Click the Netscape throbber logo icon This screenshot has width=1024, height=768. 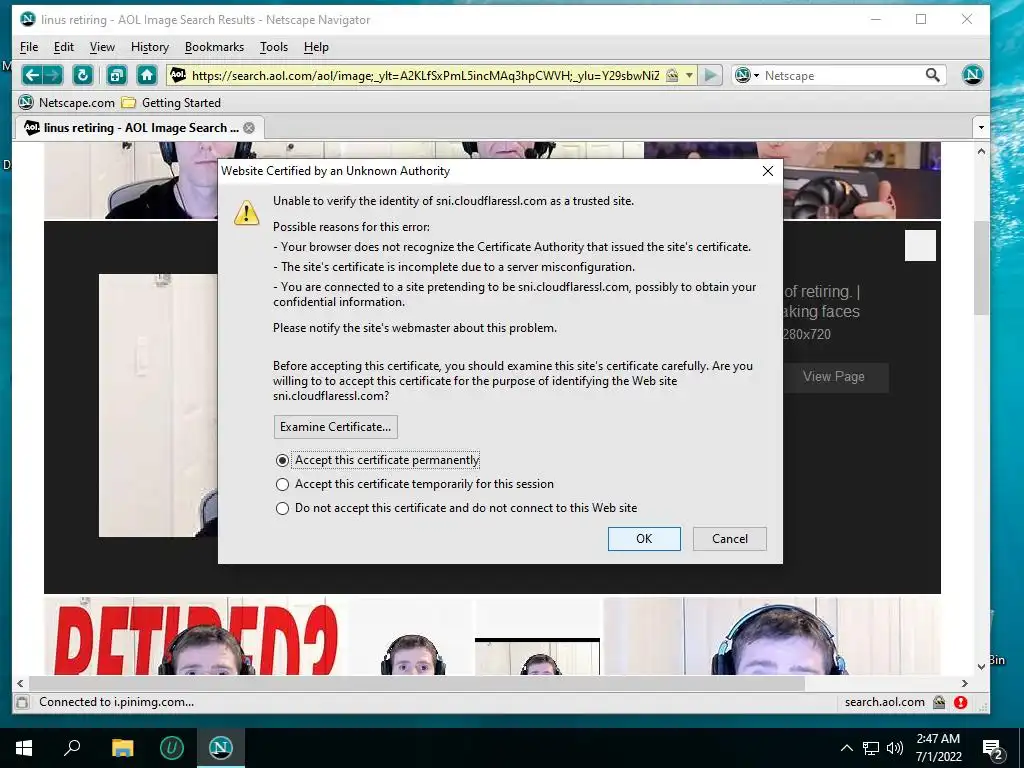(x=972, y=75)
